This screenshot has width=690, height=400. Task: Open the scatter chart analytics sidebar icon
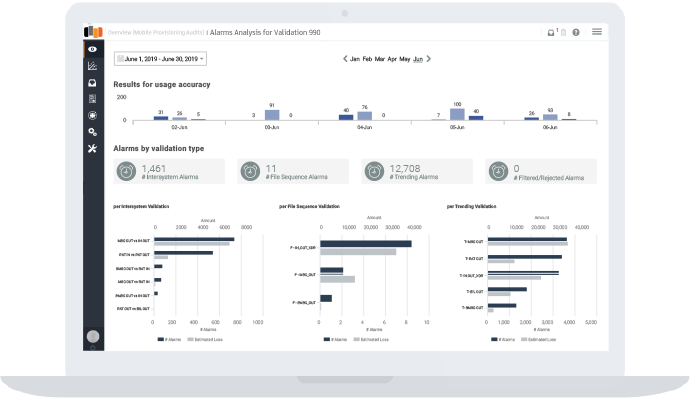92,66
